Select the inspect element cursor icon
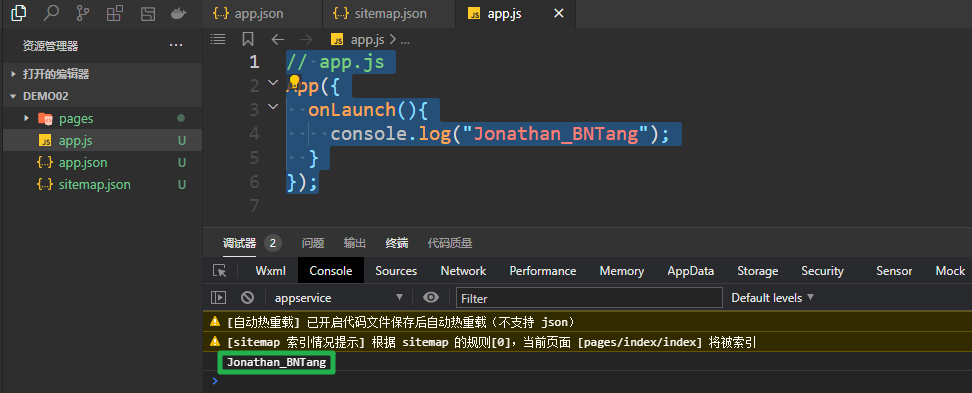This screenshot has width=972, height=393. [219, 271]
